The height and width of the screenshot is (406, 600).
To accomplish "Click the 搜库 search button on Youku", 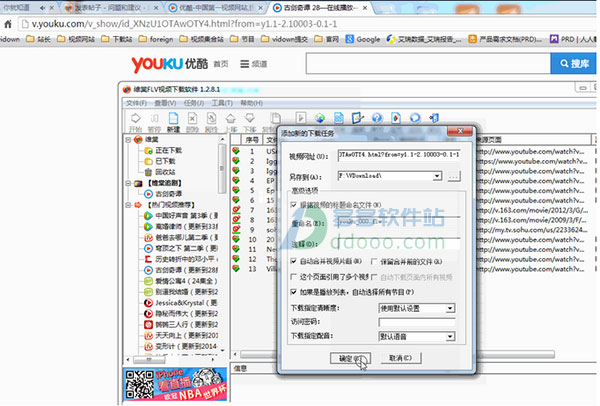I will coord(573,64).
